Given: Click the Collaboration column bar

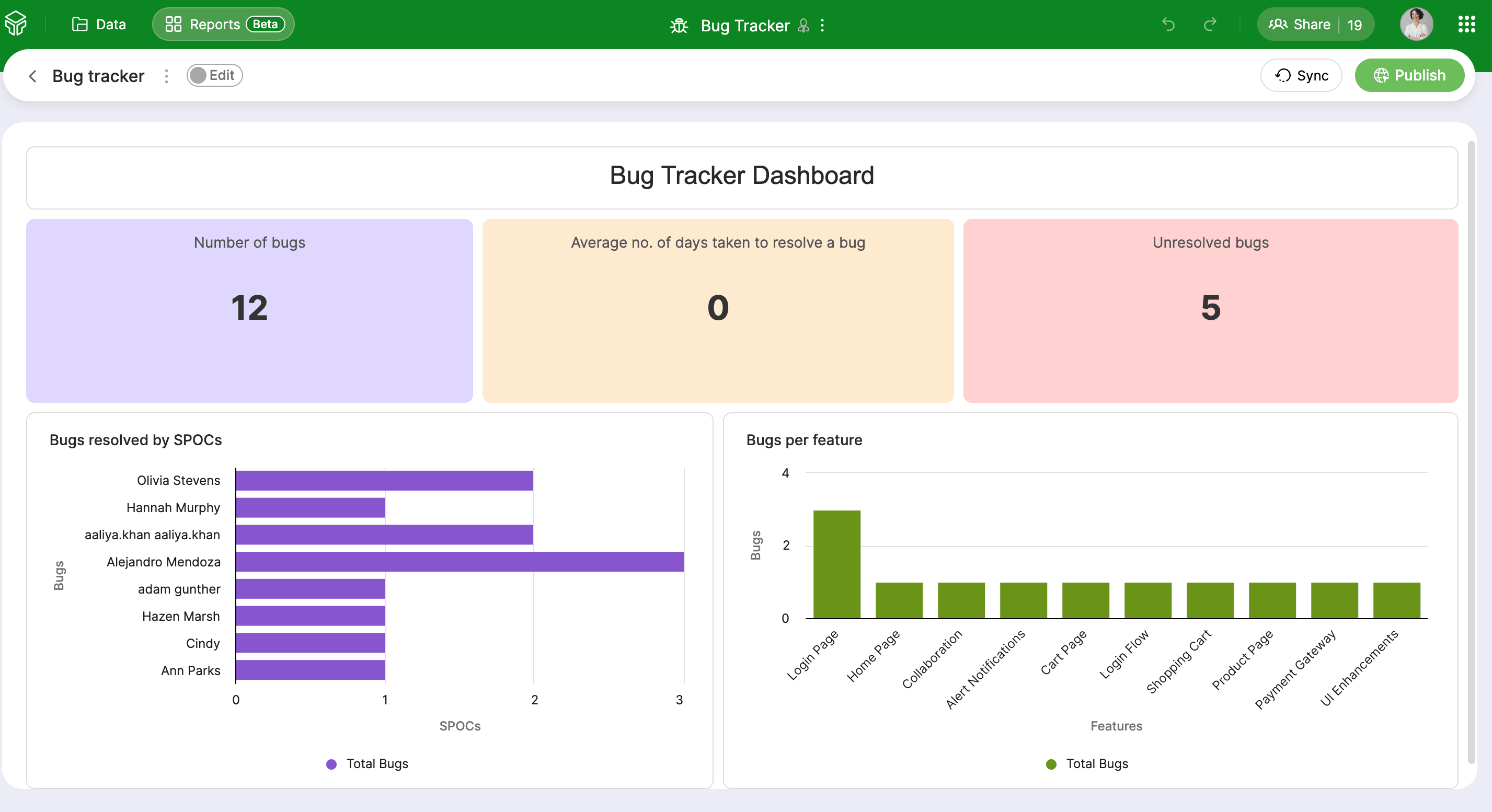Looking at the screenshot, I should click(x=961, y=600).
